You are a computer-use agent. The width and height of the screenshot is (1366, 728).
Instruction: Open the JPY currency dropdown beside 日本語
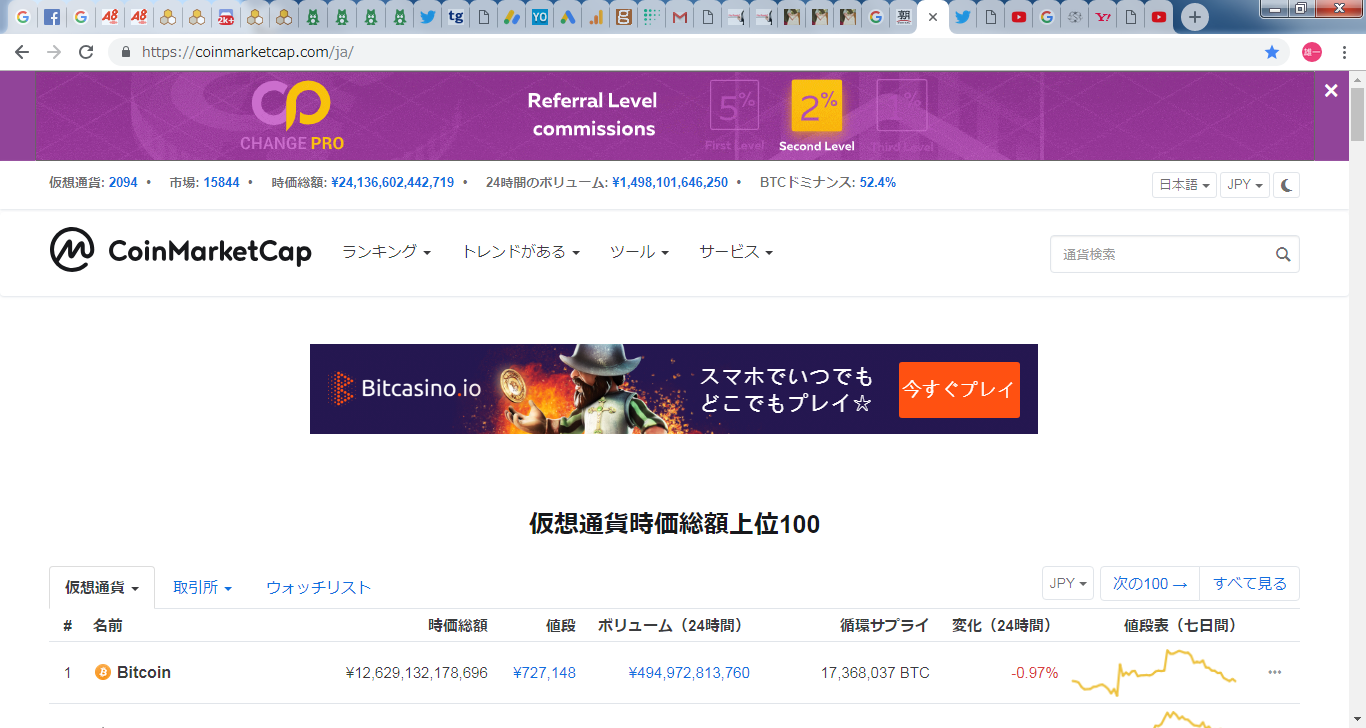click(1245, 185)
